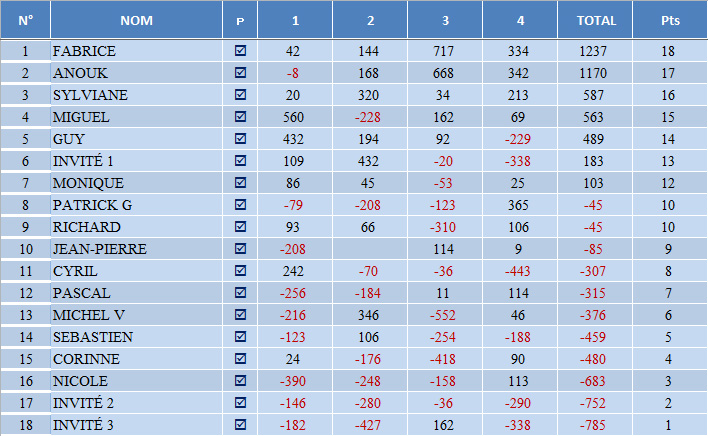Image resolution: width=708 pixels, height=436 pixels.
Task: Select FABRICE's total score 1237
Action: tap(596, 50)
